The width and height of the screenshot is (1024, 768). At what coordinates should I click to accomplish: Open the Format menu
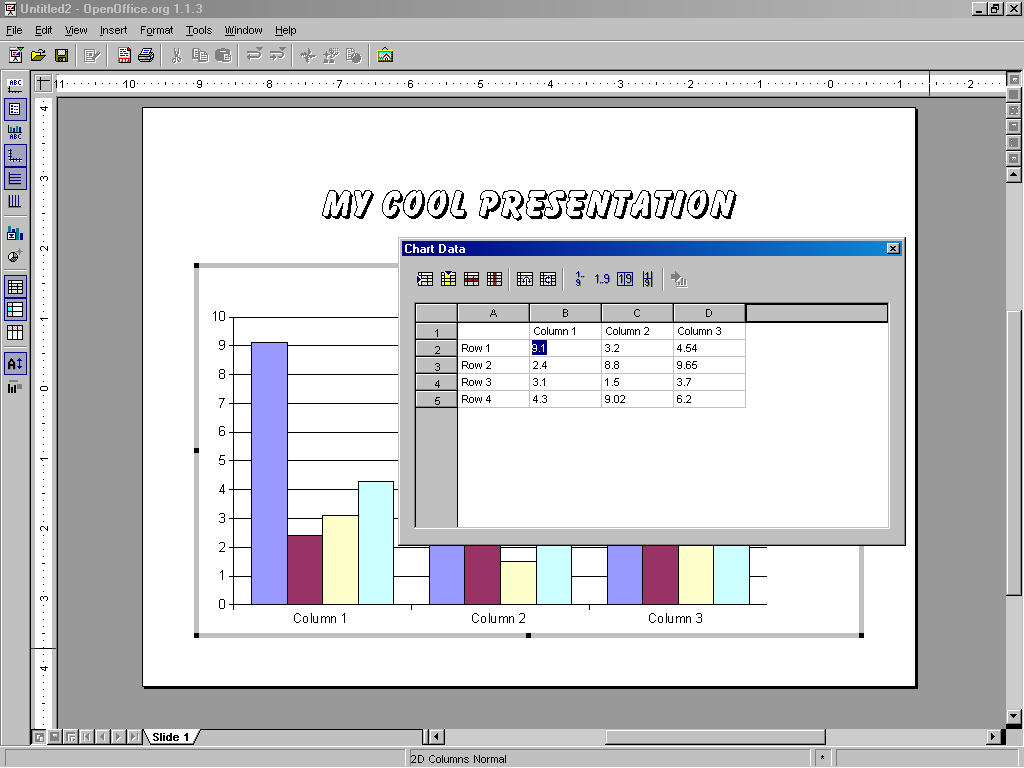[x=156, y=30]
